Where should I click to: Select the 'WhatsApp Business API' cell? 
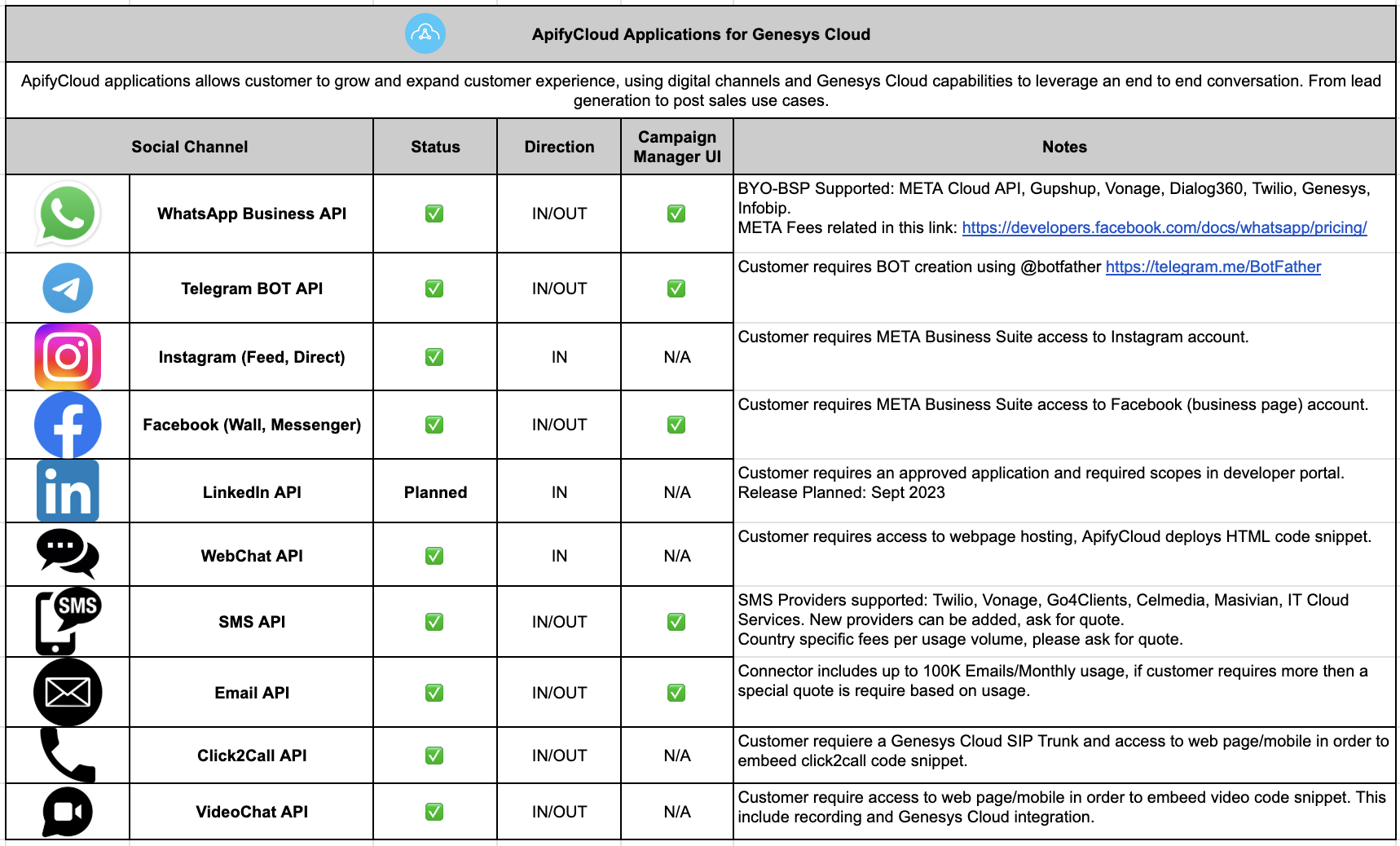click(252, 214)
